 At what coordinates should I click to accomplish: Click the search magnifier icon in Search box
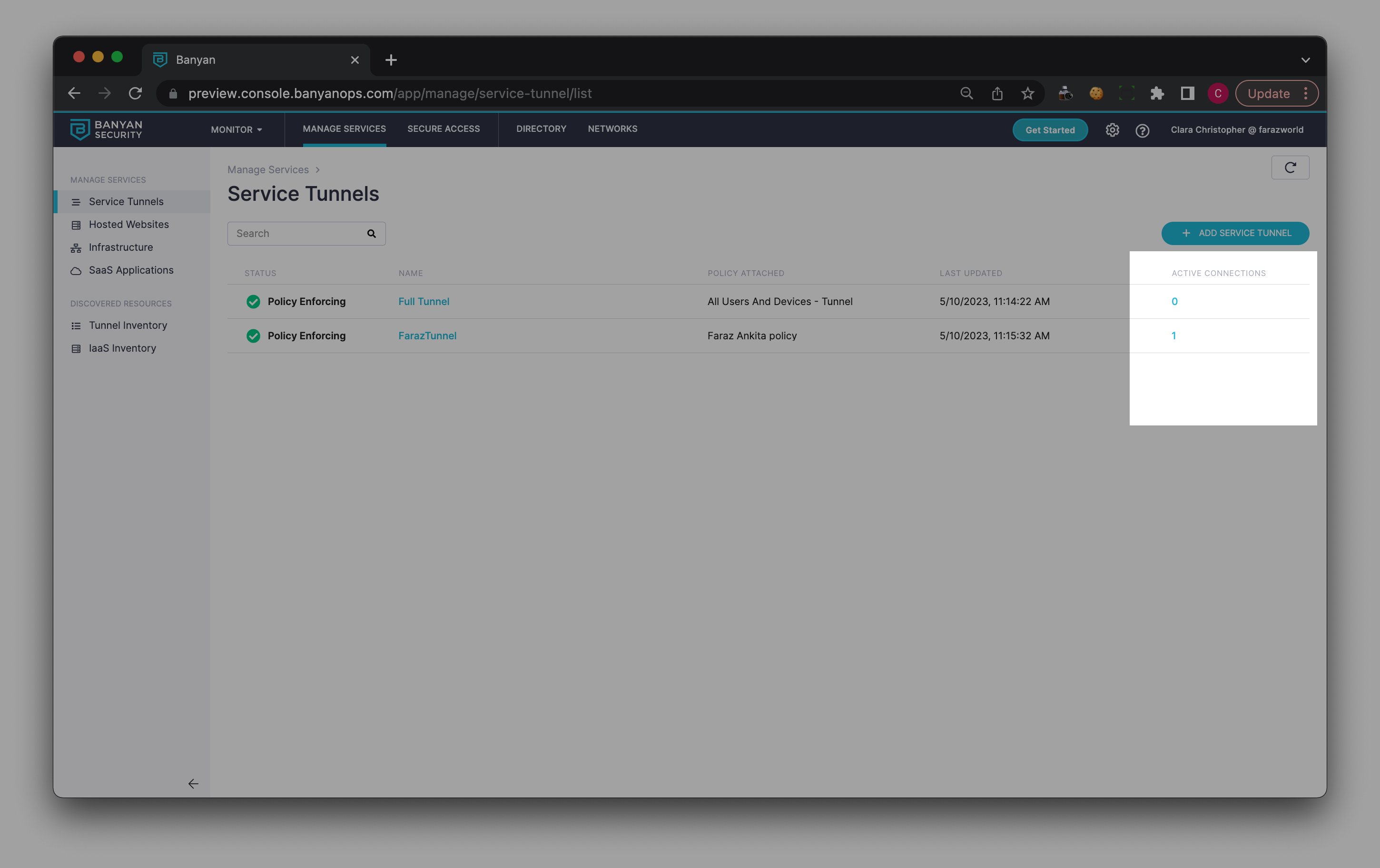pos(371,234)
